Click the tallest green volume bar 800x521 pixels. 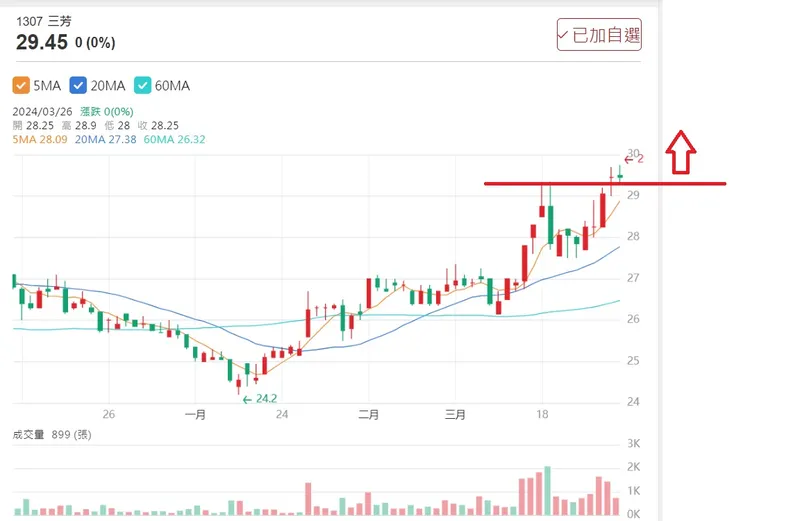548,490
